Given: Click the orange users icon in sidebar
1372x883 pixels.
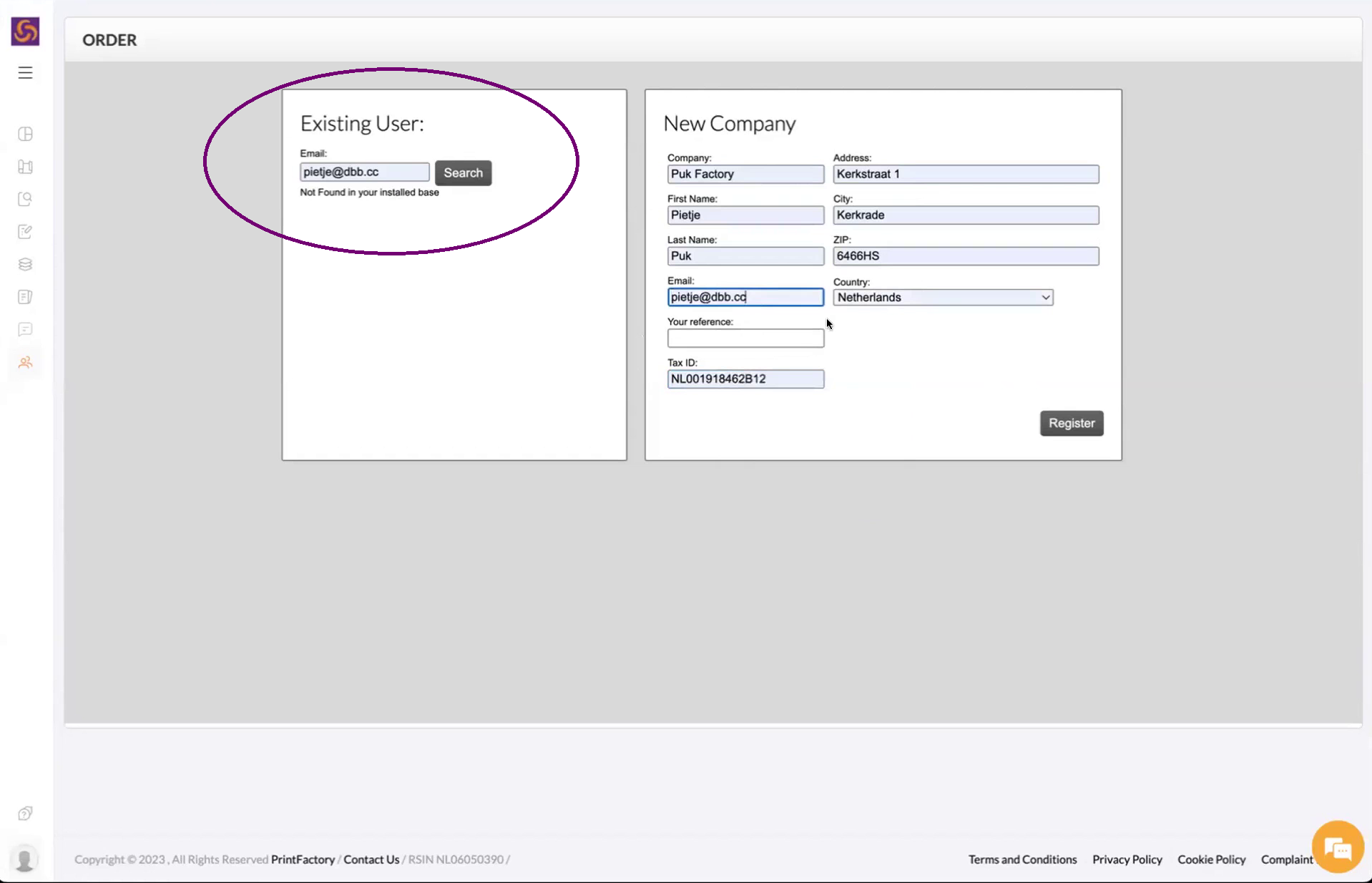Looking at the screenshot, I should (x=25, y=363).
